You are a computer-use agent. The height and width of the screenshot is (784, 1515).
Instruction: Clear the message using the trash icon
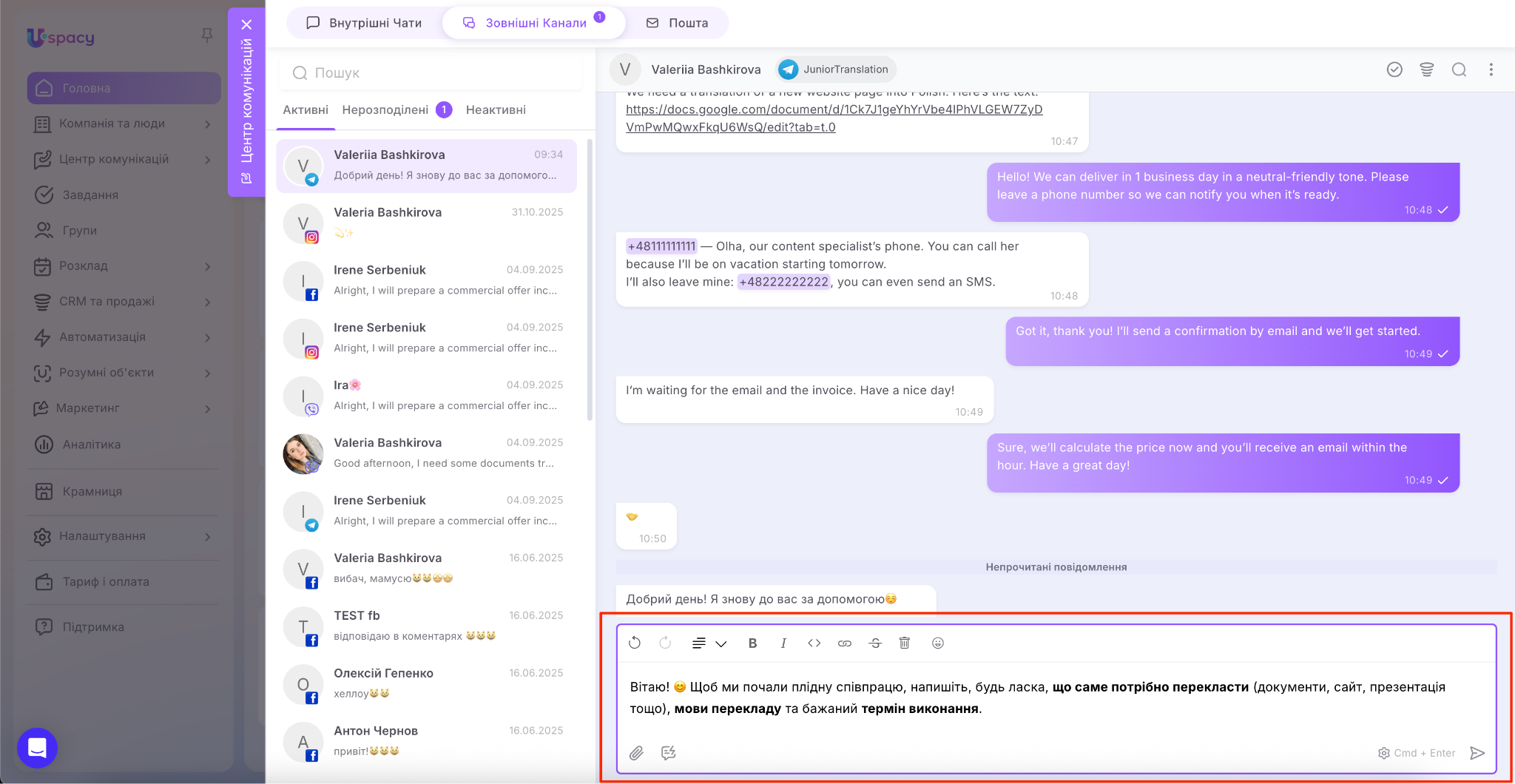coord(904,643)
